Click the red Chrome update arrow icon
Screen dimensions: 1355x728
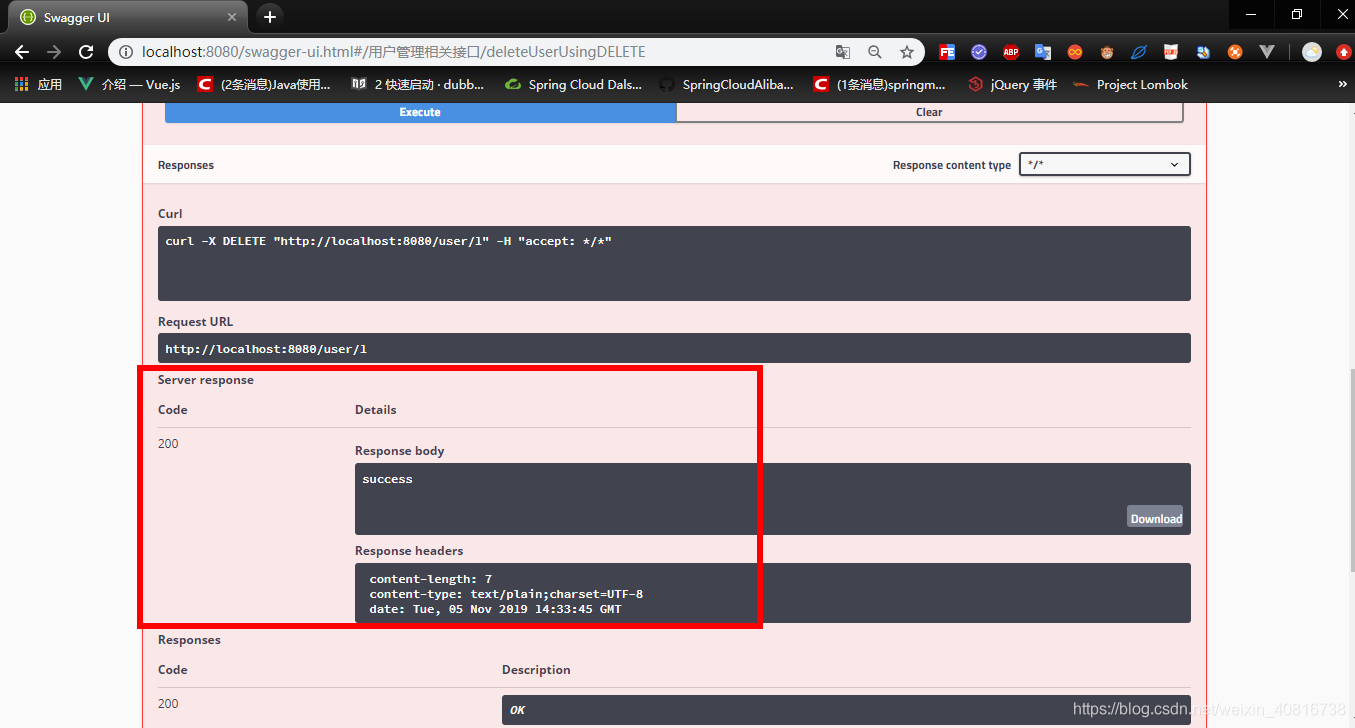point(1343,52)
